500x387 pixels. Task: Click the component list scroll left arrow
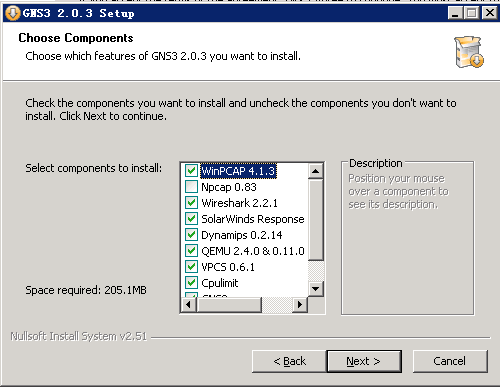(189, 304)
